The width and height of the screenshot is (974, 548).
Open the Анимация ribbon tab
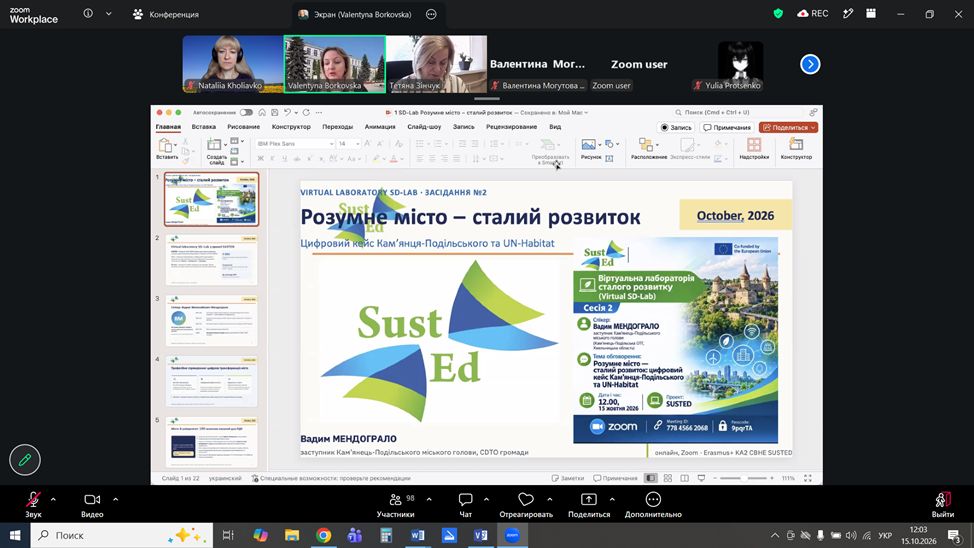coord(380,127)
